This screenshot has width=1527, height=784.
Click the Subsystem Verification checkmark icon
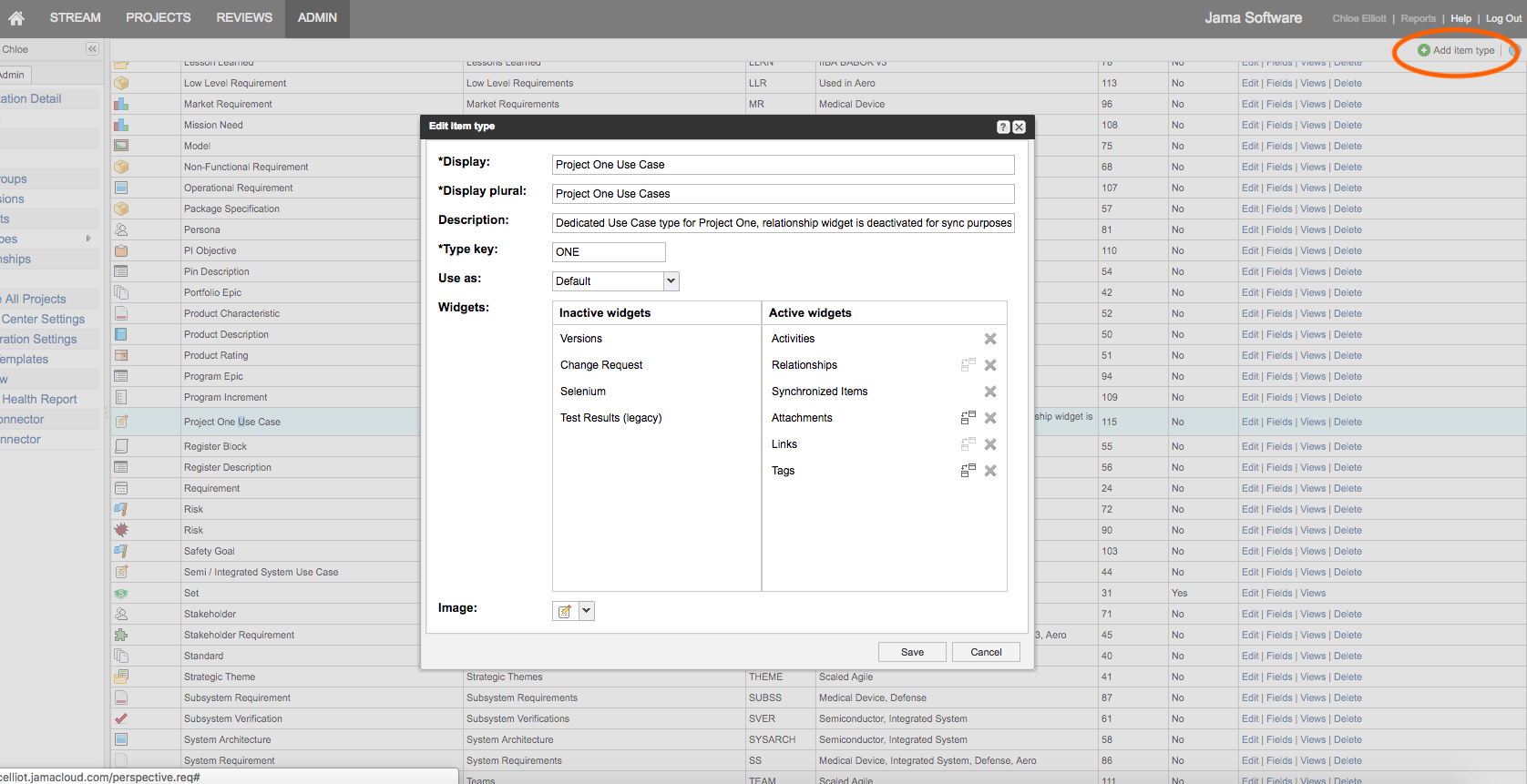click(121, 718)
